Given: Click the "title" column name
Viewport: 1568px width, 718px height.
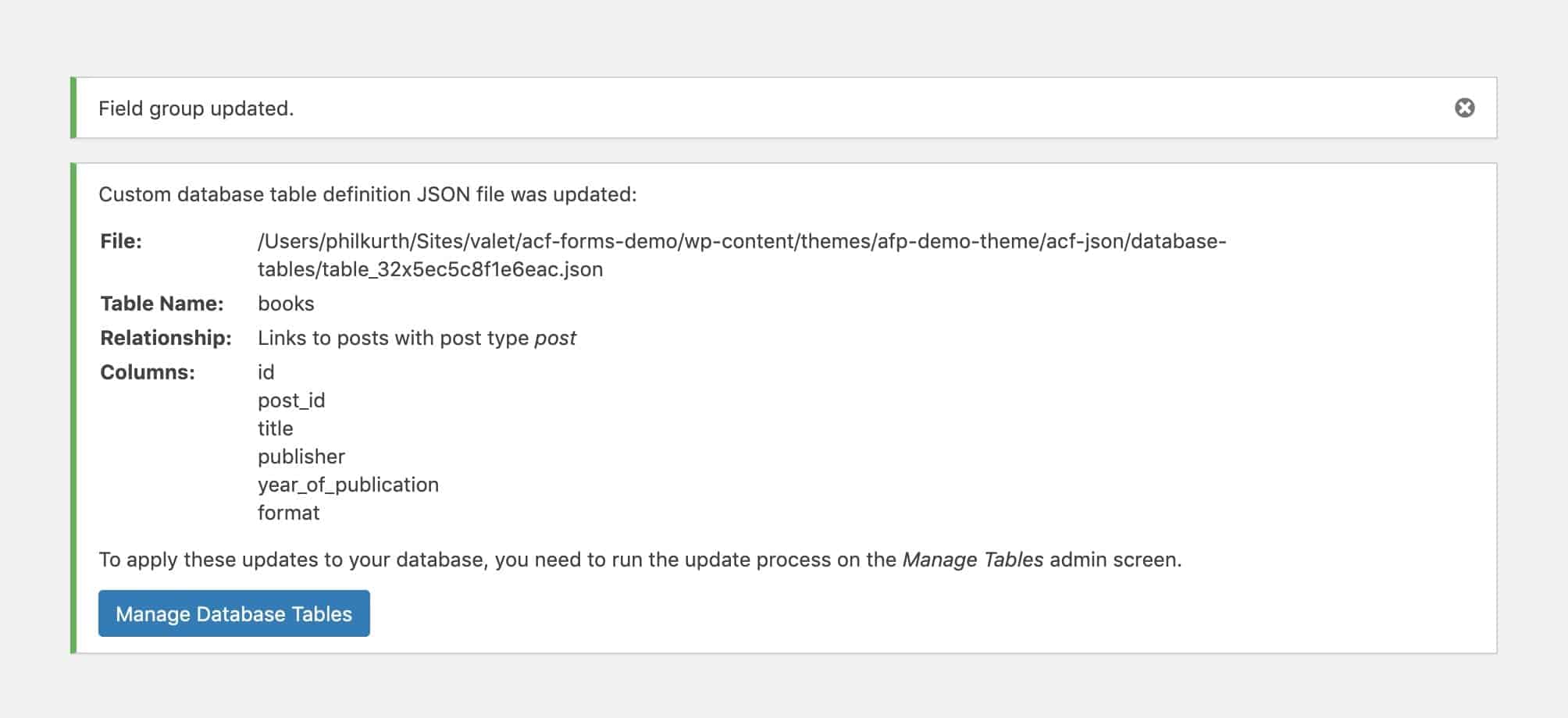Looking at the screenshot, I should point(276,428).
